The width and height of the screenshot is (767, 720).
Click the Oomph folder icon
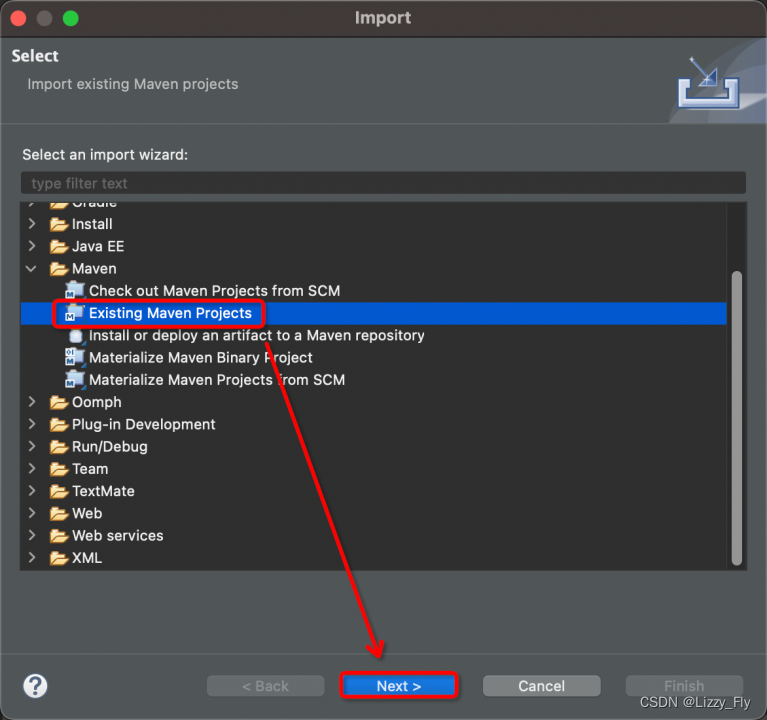[x=59, y=402]
